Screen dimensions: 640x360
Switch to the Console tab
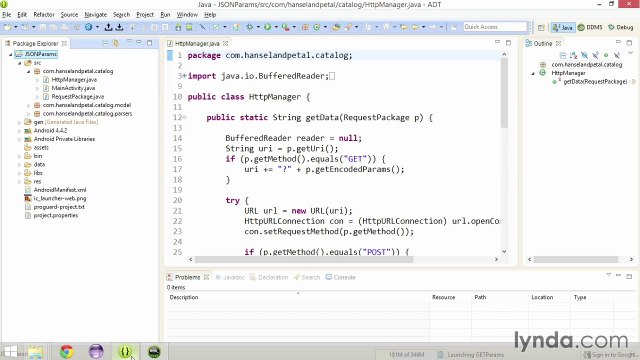coord(340,277)
